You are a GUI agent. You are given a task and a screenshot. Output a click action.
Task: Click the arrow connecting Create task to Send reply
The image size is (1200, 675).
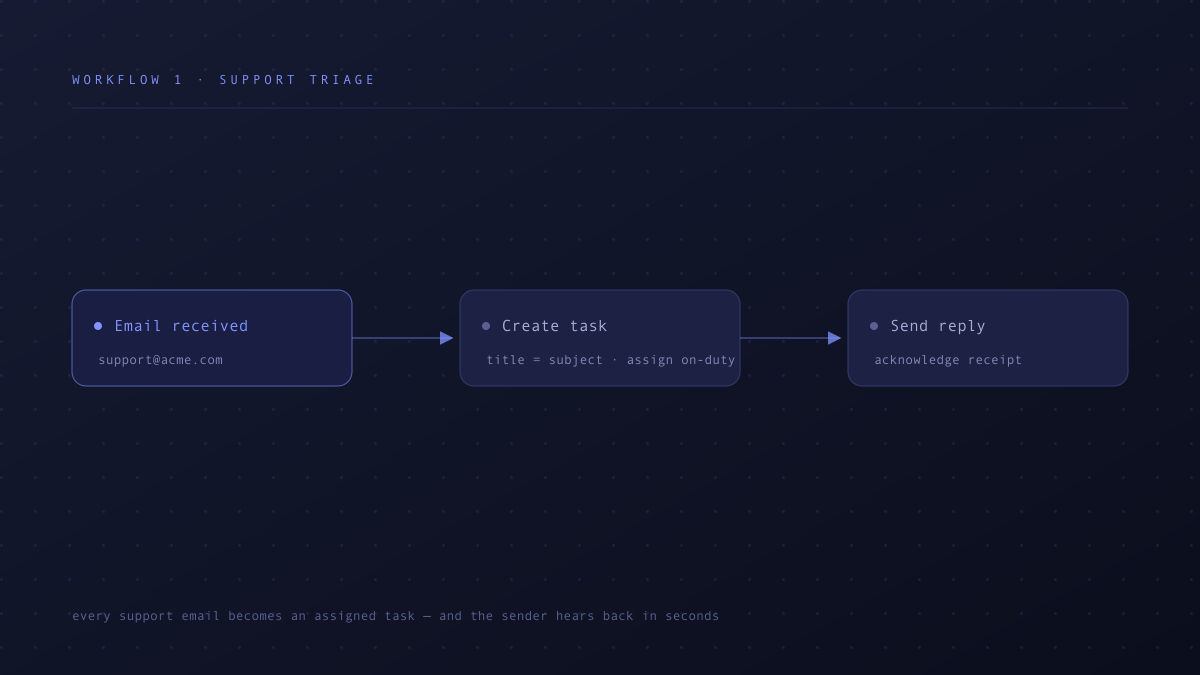[x=791, y=338]
